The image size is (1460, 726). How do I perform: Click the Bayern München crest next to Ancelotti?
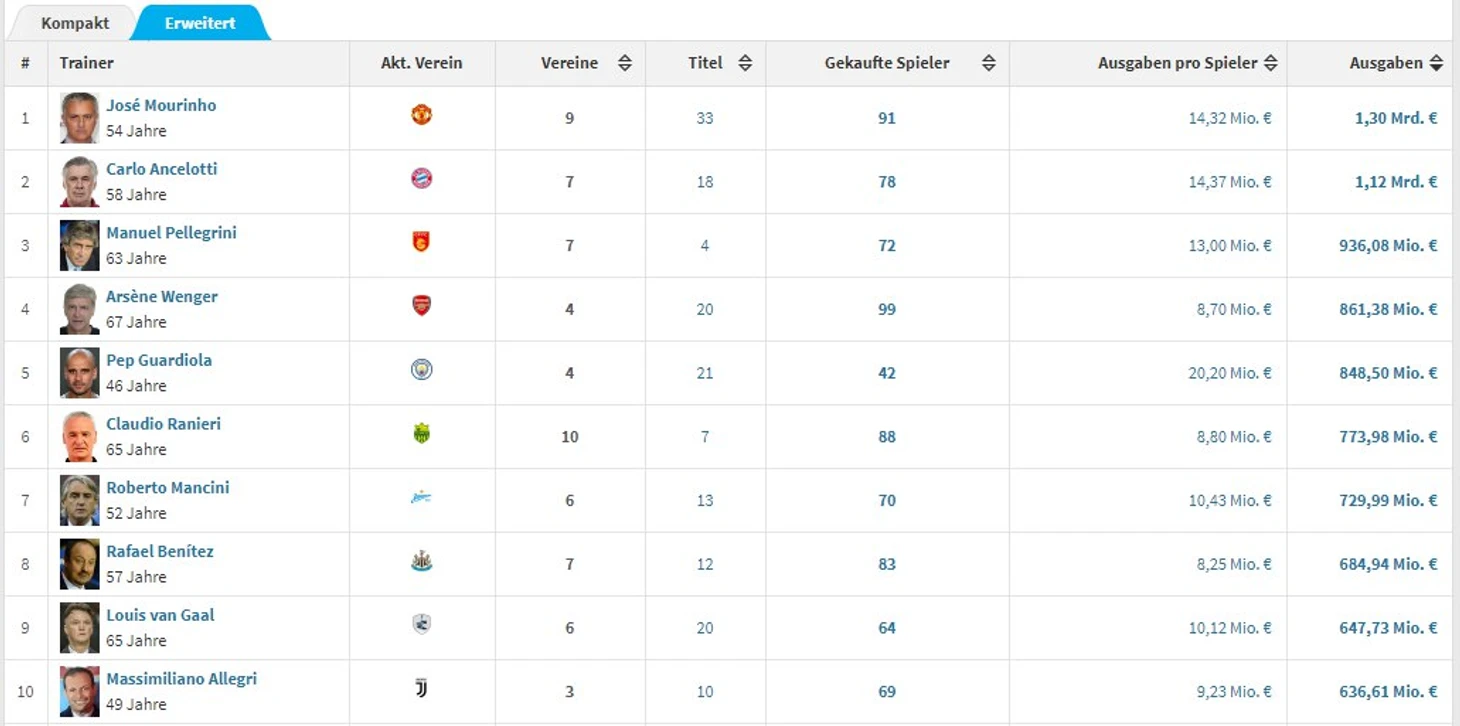pyautogui.click(x=421, y=181)
